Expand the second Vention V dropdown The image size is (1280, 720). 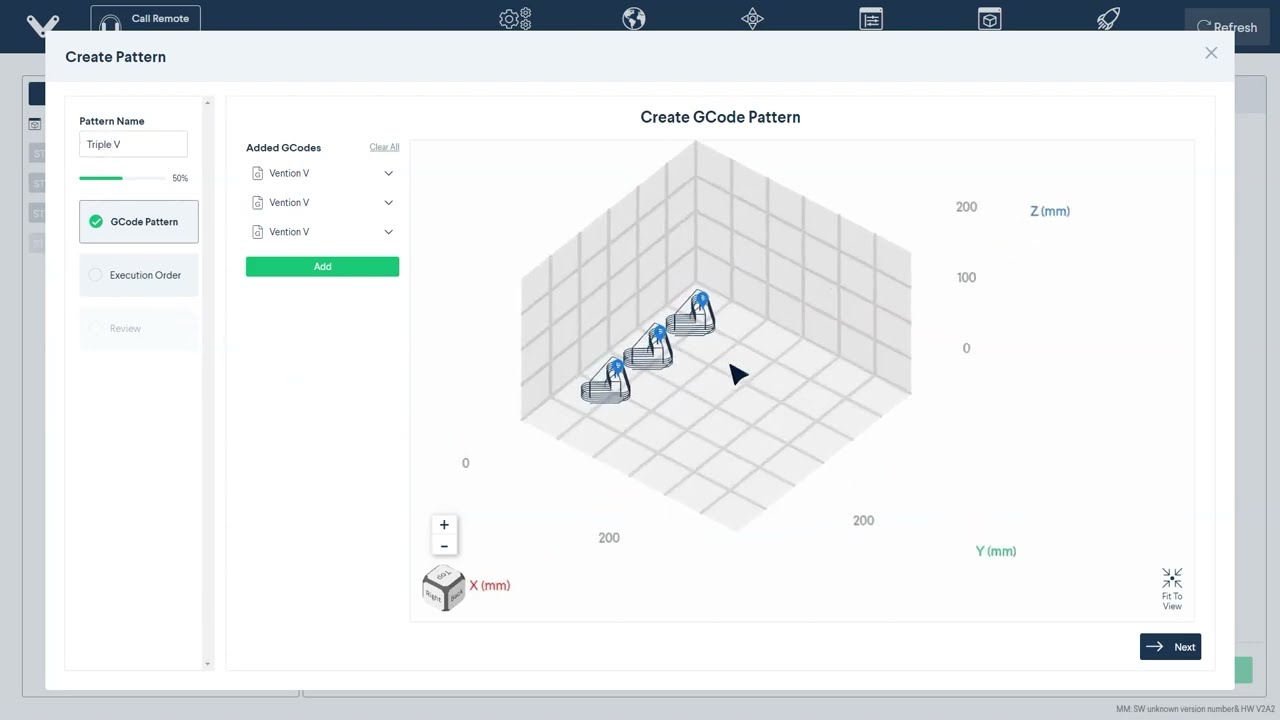point(388,202)
